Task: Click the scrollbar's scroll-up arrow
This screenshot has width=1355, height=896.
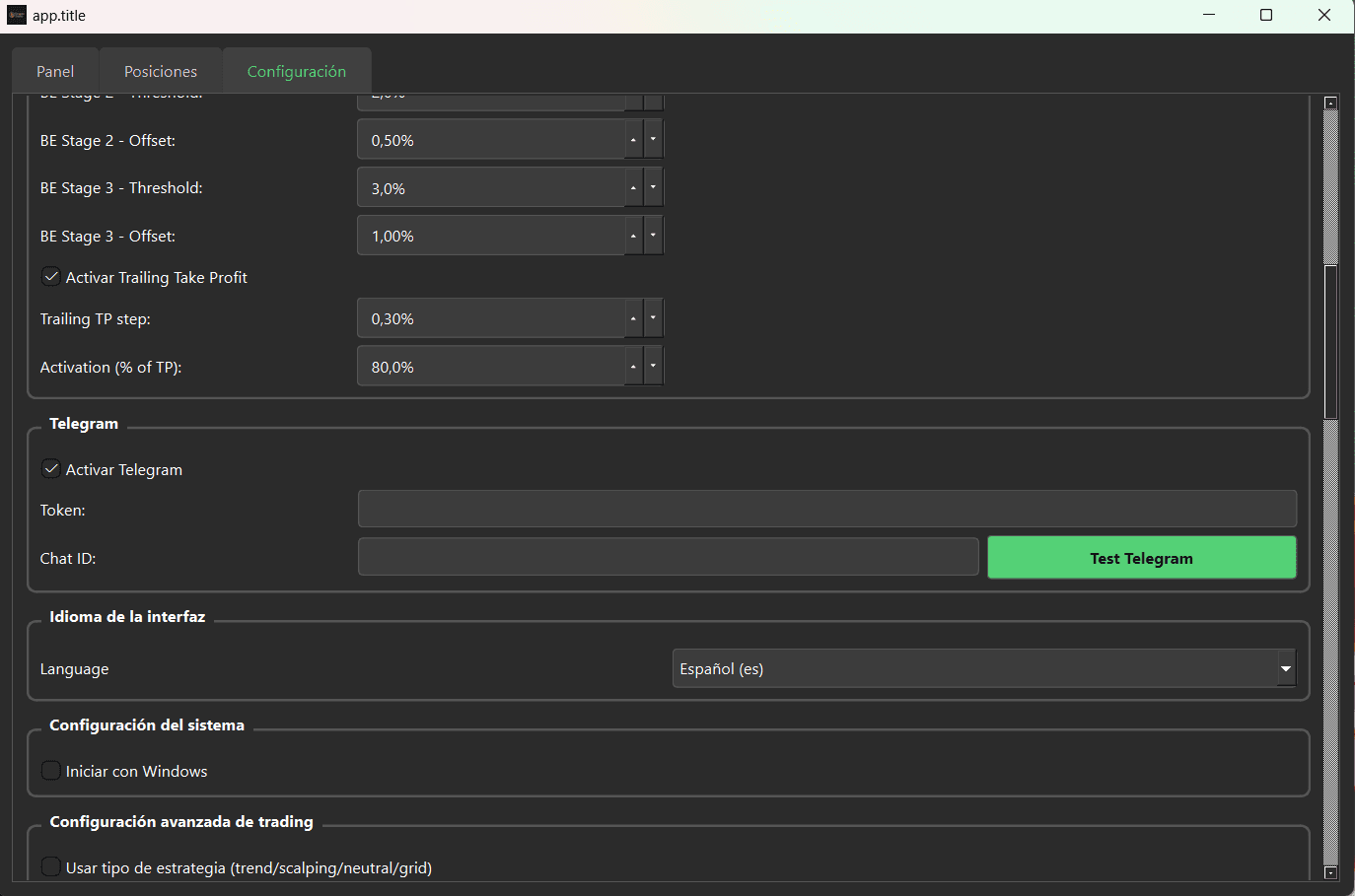Action: click(x=1330, y=103)
